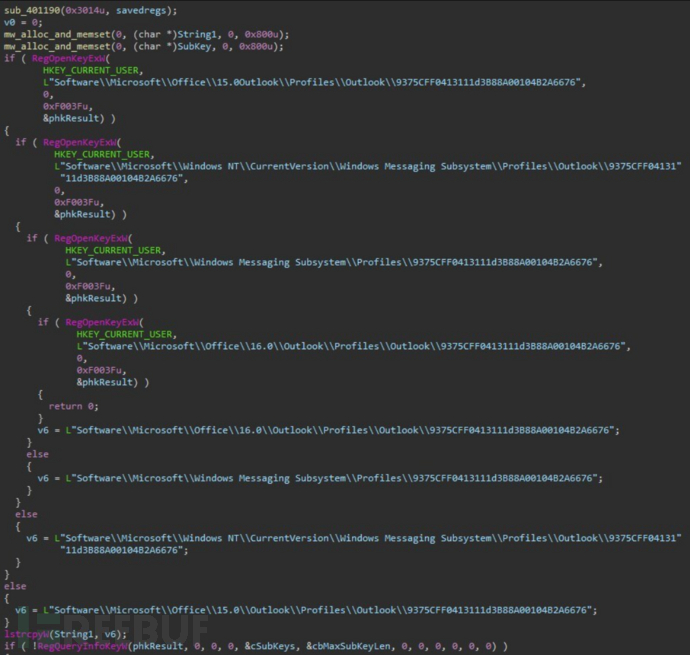This screenshot has height=655, width=690.
Task: Click v6 assignment with Office\\15.0\\Outlook path
Action: click(x=306, y=610)
